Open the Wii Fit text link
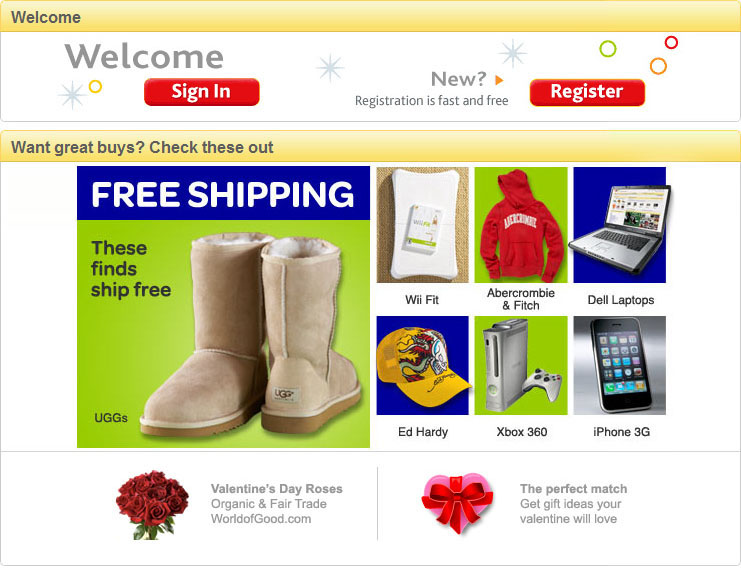This screenshot has width=741, height=575. [x=422, y=300]
